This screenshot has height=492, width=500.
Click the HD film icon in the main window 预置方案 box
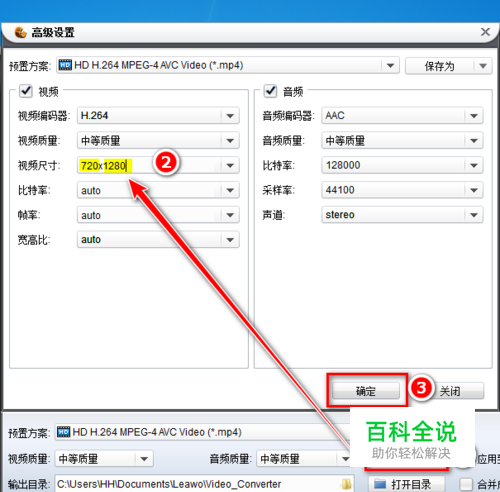click(x=63, y=432)
